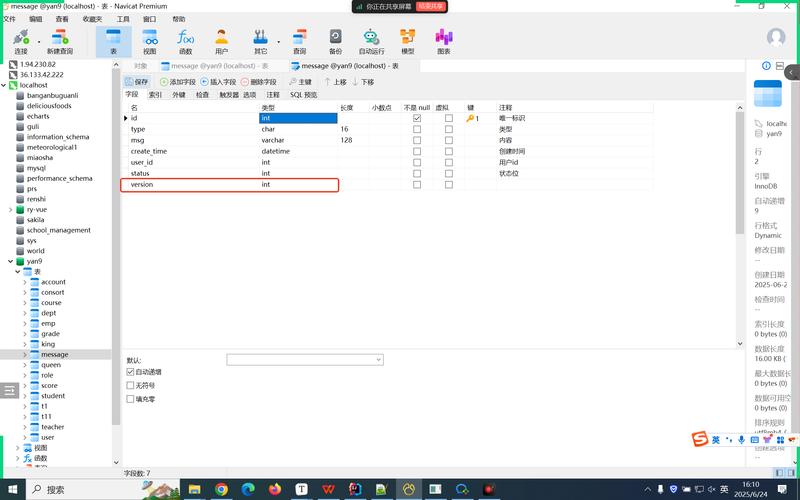Click the version field name cell

[x=190, y=185]
